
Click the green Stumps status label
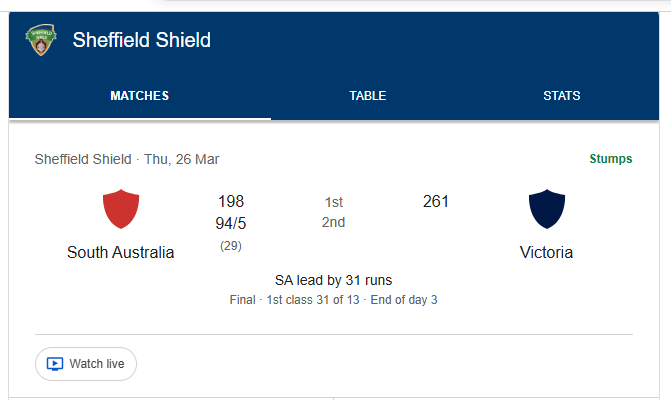611,159
